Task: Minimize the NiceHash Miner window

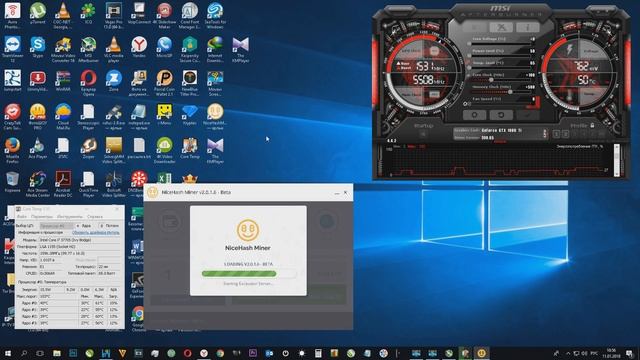Action: tap(337, 192)
